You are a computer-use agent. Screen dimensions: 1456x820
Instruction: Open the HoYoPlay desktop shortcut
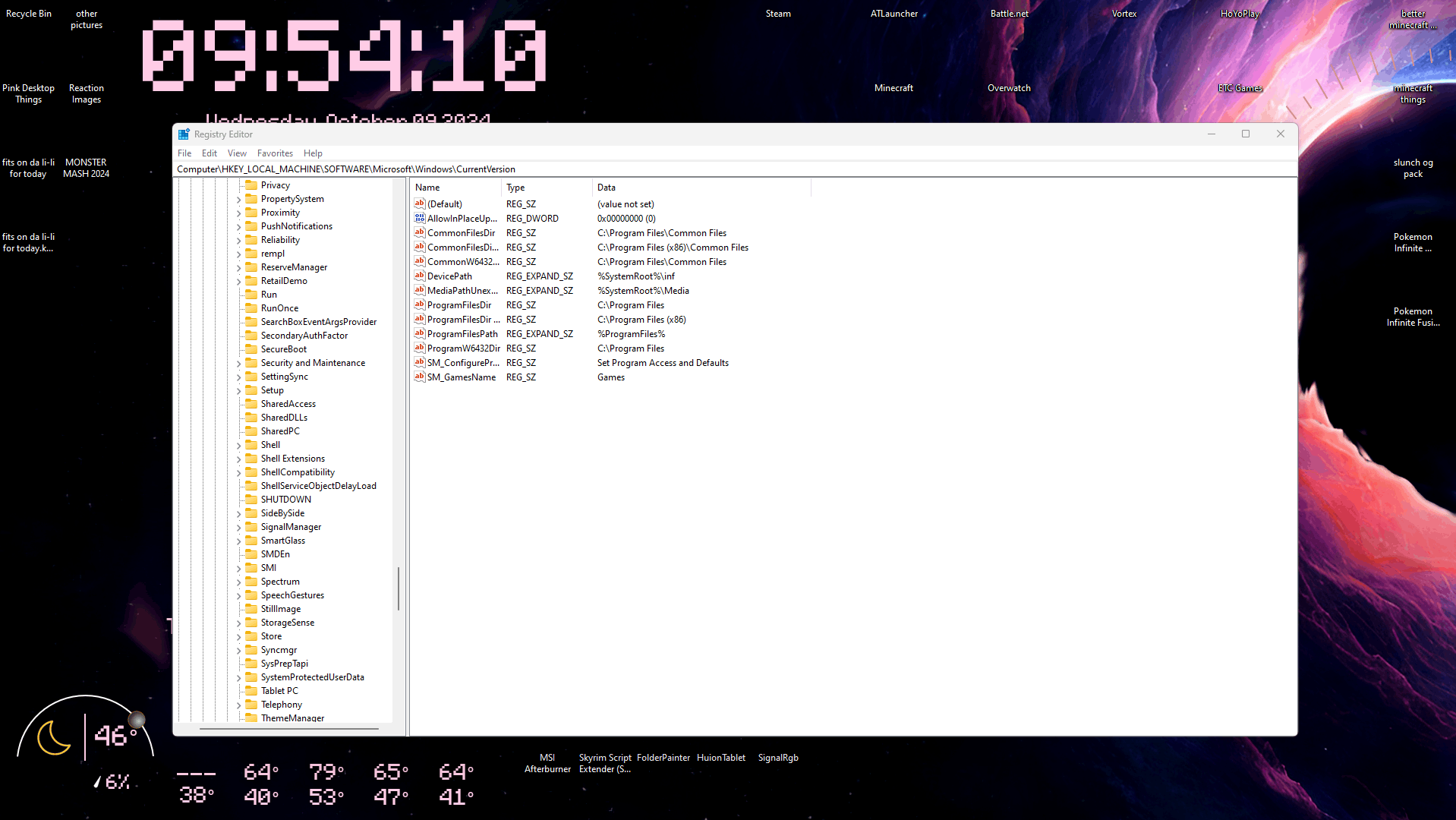pos(1240,14)
